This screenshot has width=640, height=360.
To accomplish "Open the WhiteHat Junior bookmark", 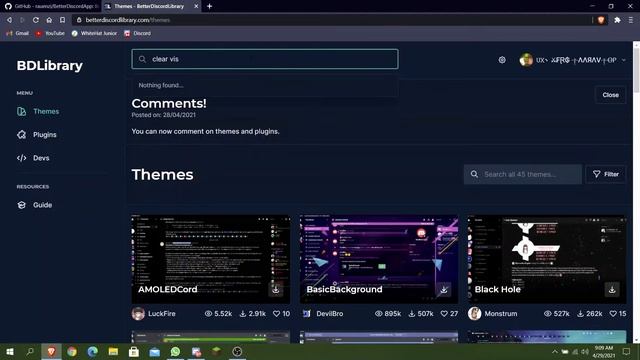I will (x=94, y=33).
